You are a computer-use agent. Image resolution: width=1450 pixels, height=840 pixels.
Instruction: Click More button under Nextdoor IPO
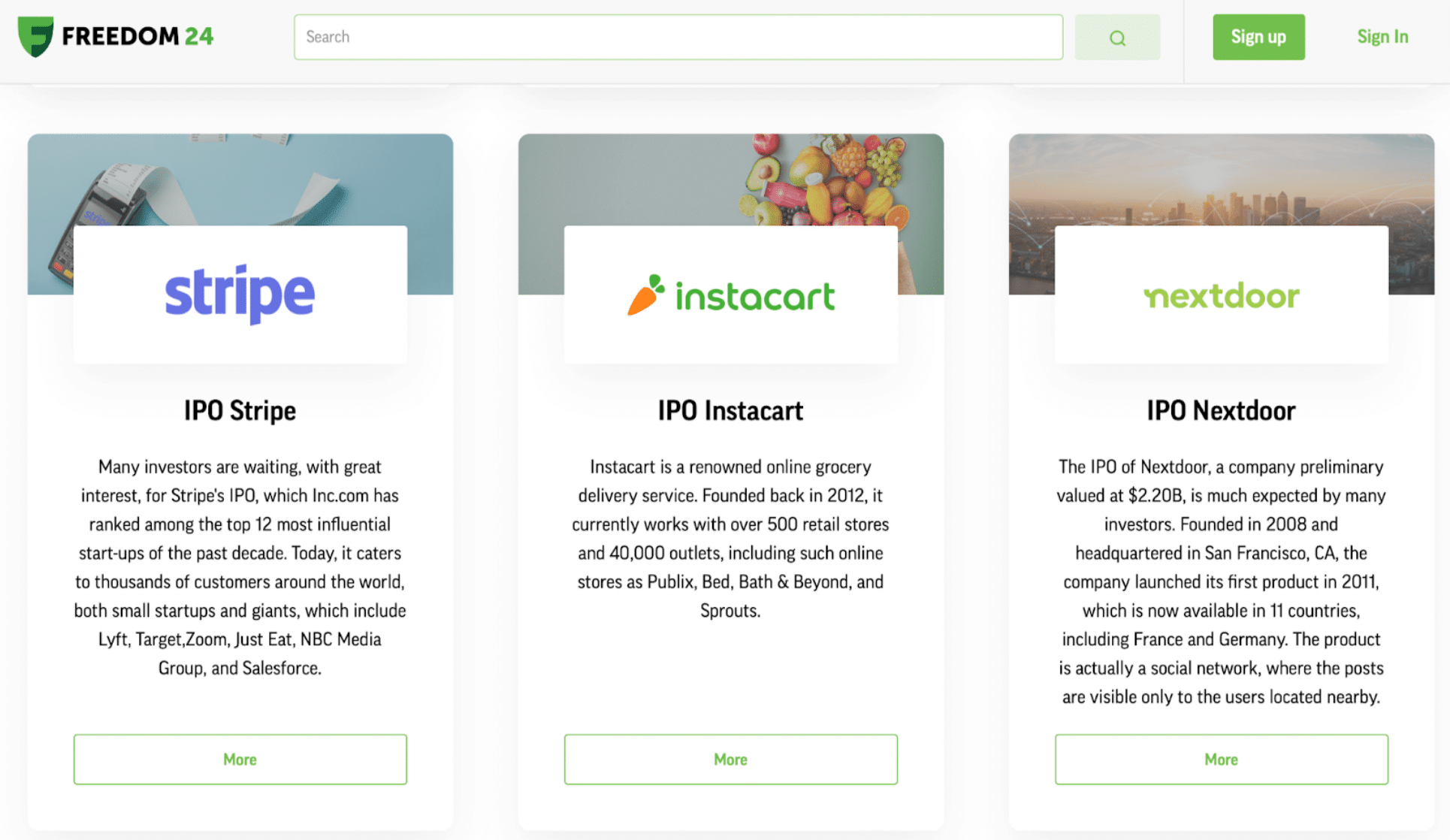point(1220,759)
